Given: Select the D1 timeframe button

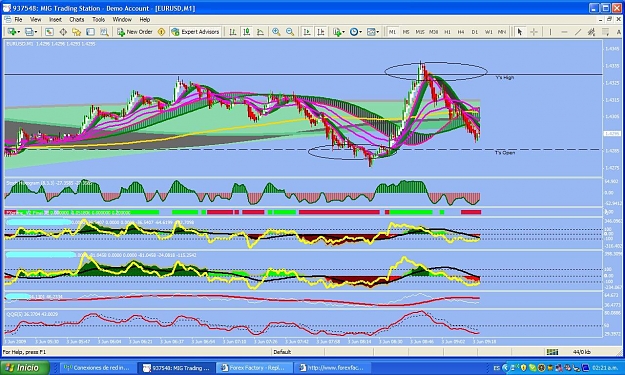Looking at the screenshot, I should [475, 32].
